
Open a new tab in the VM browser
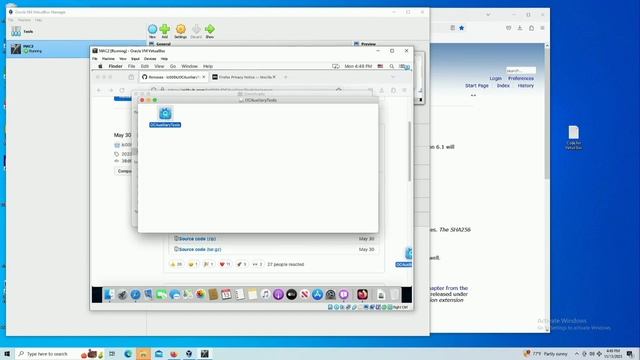[285, 77]
